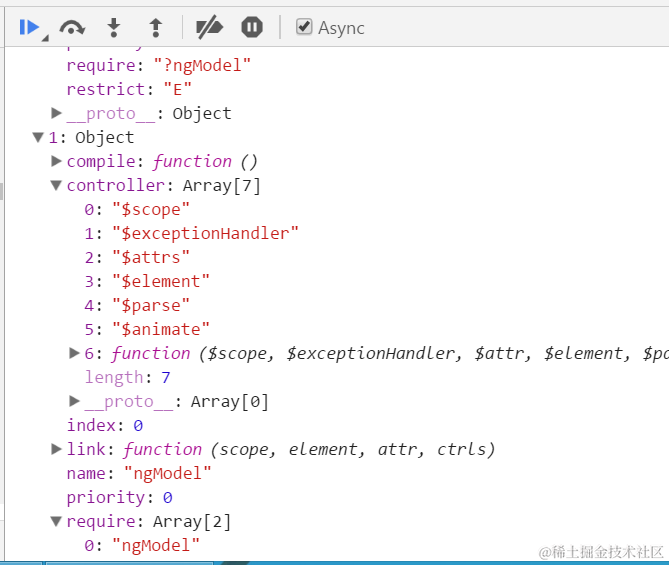This screenshot has height=565, width=669.
Task: Click the "$scope" array value
Action: click(x=151, y=210)
